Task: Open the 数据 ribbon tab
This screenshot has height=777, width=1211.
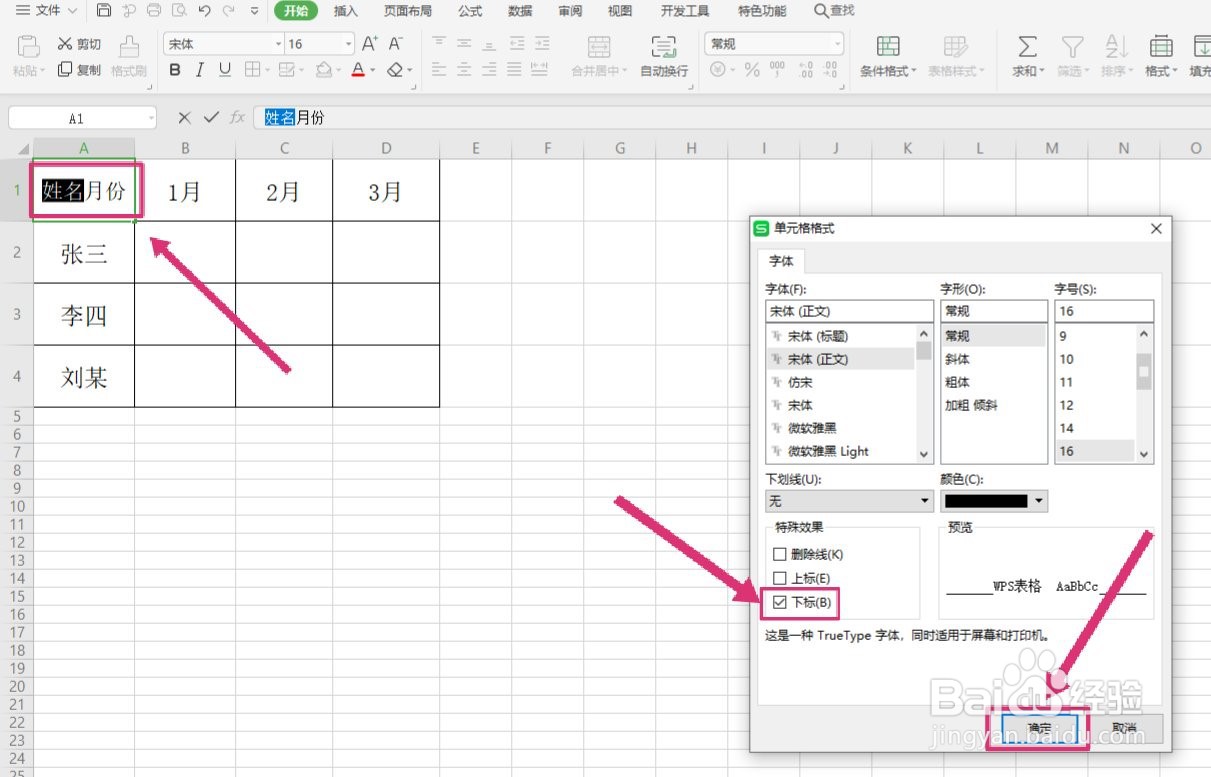Action: coord(520,11)
